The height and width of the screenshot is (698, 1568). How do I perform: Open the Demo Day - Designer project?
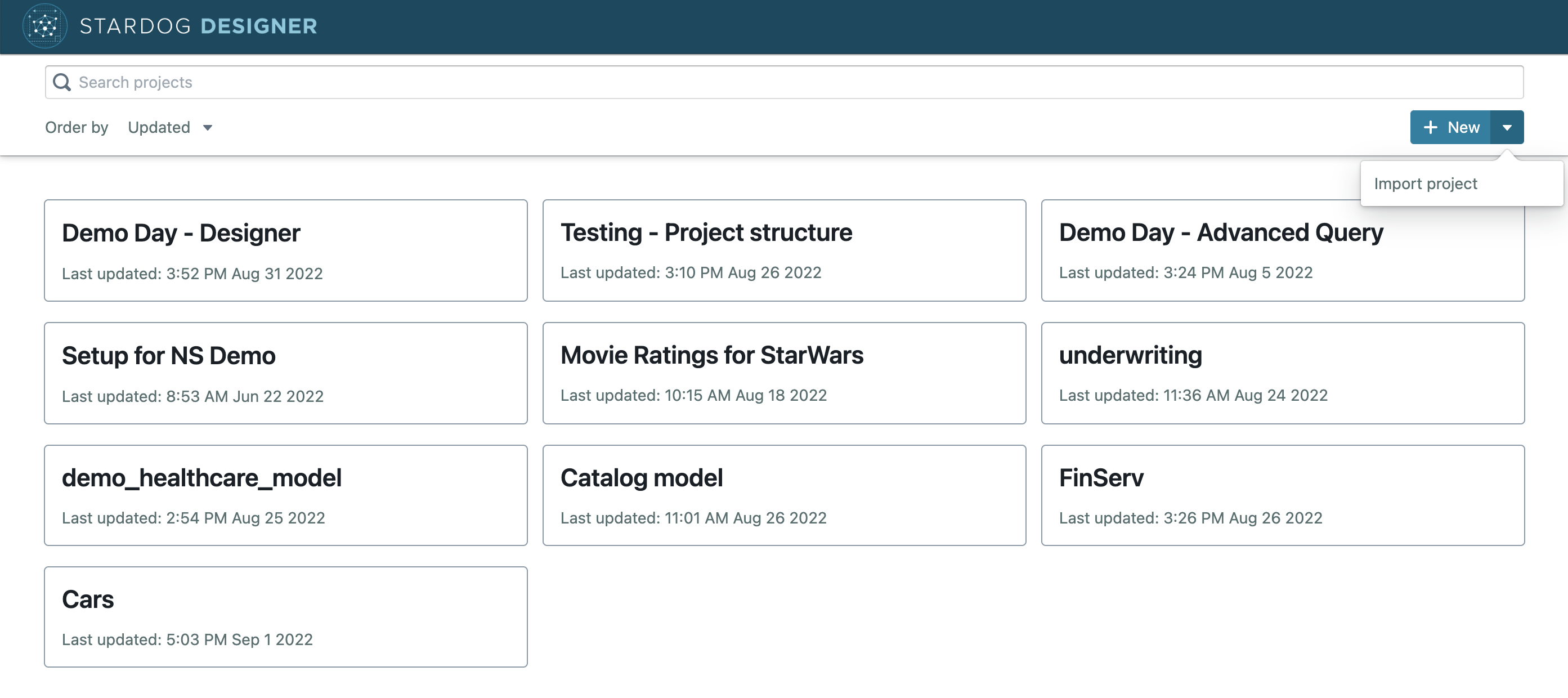285,250
